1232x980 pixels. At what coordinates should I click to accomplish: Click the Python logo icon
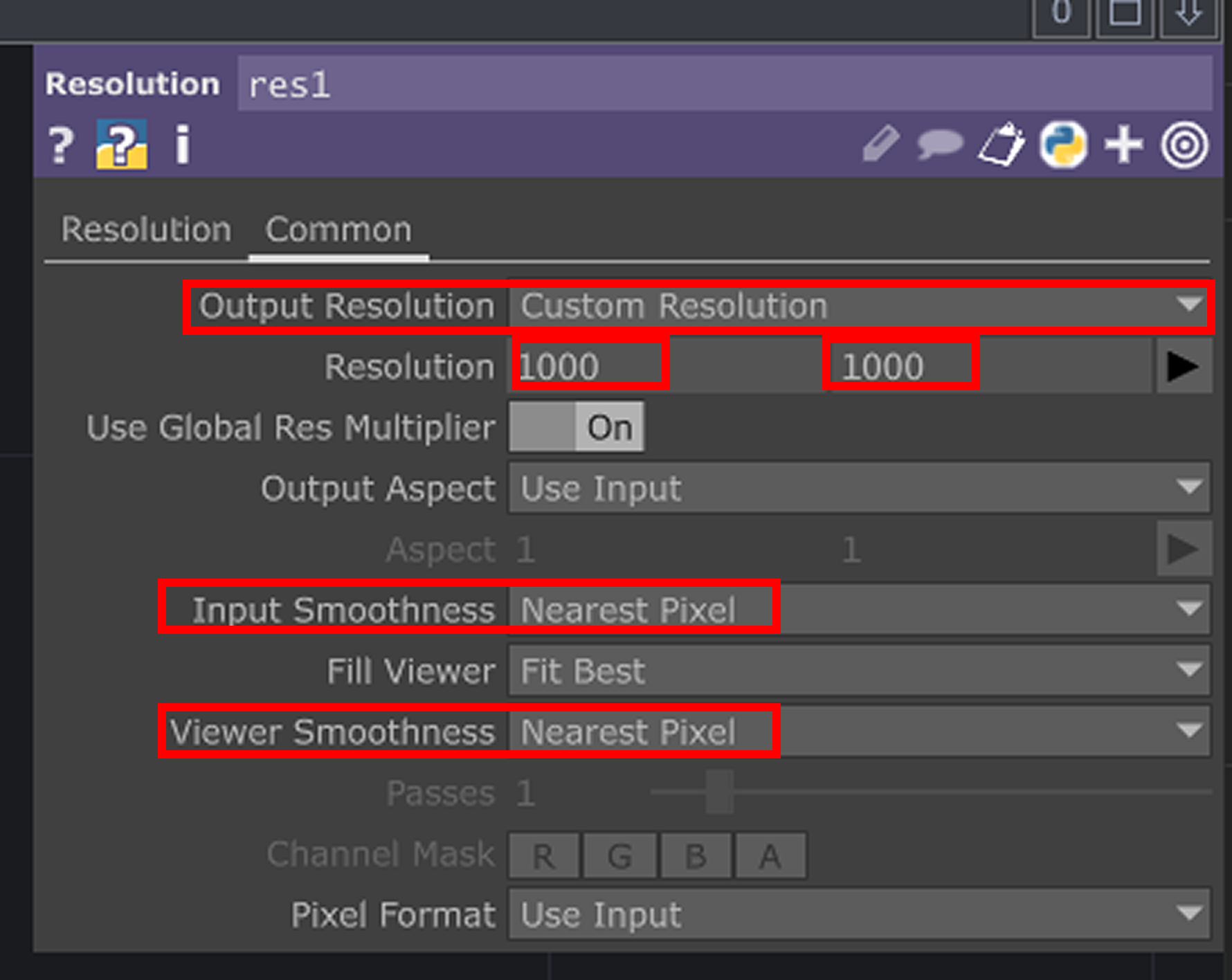pyautogui.click(x=1063, y=145)
